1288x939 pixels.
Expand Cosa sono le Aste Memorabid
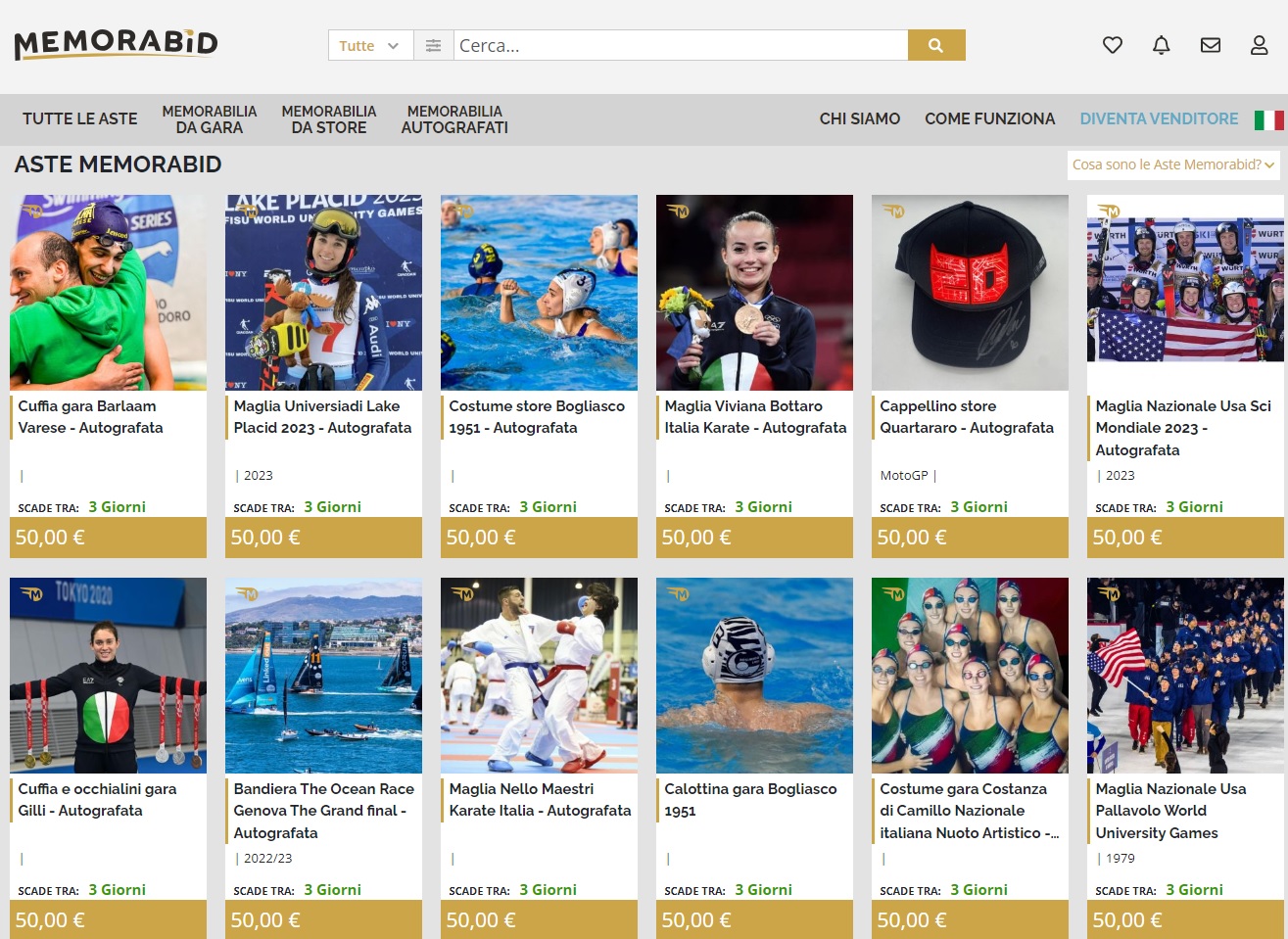[1173, 164]
